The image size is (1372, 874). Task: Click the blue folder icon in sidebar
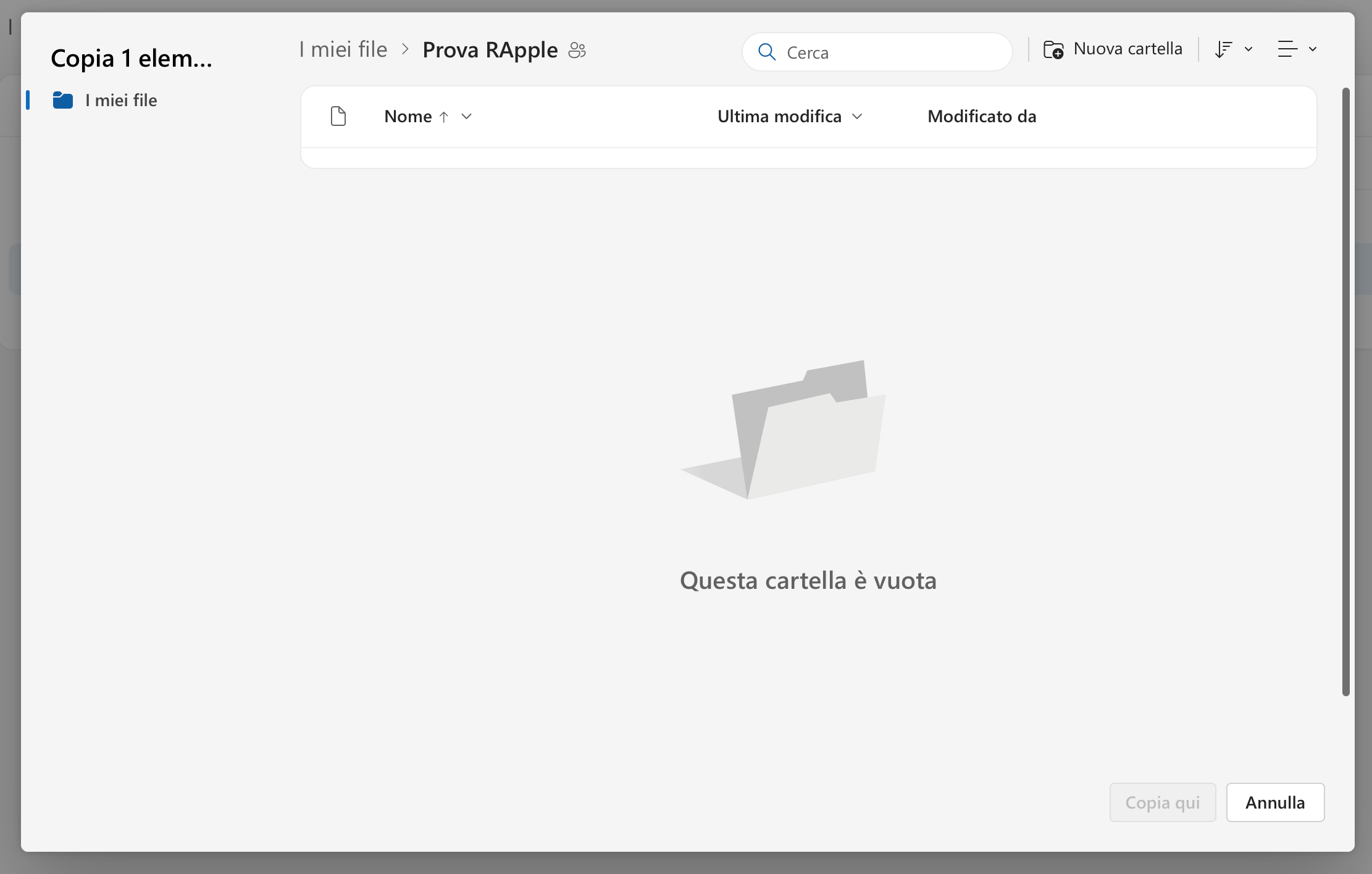tap(63, 100)
